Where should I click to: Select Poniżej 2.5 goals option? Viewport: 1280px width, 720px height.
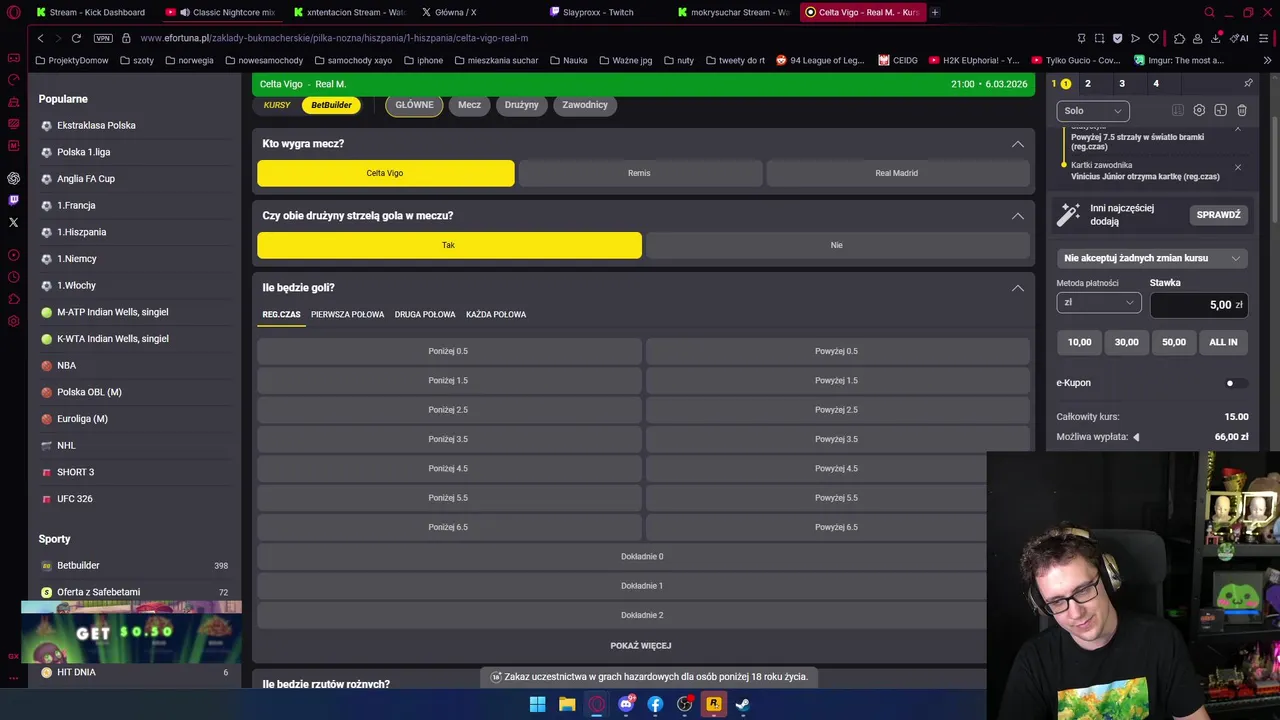tap(449, 410)
